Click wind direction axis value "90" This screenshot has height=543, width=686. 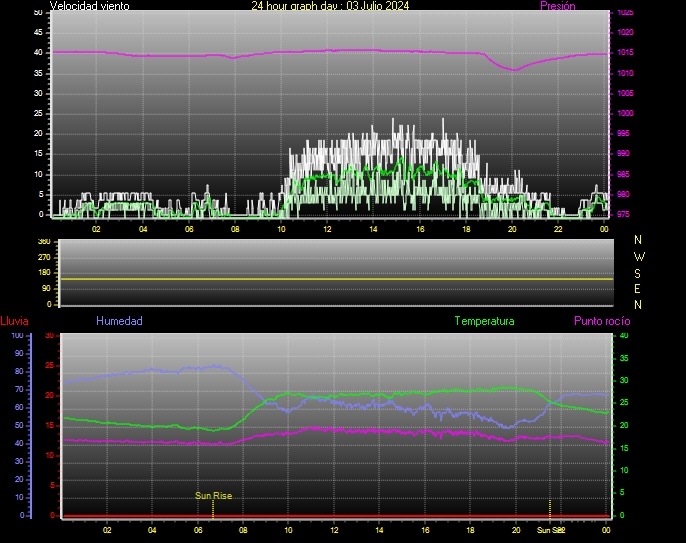(x=46, y=288)
